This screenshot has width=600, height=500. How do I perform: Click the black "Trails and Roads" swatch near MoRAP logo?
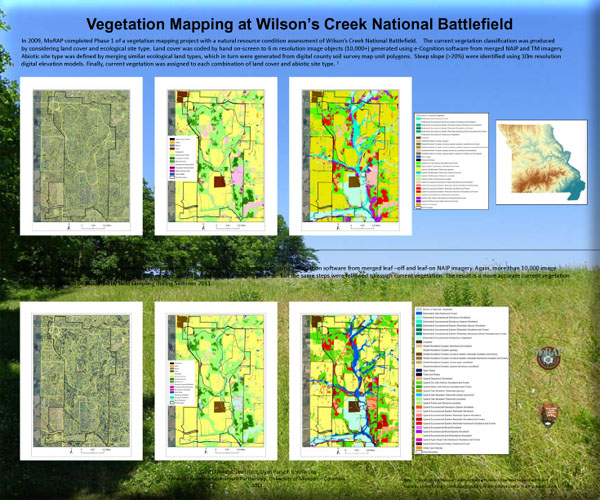click(419, 375)
